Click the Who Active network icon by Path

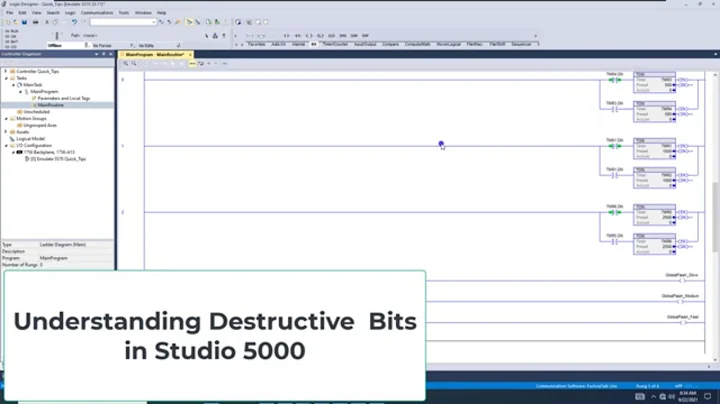[x=215, y=35]
